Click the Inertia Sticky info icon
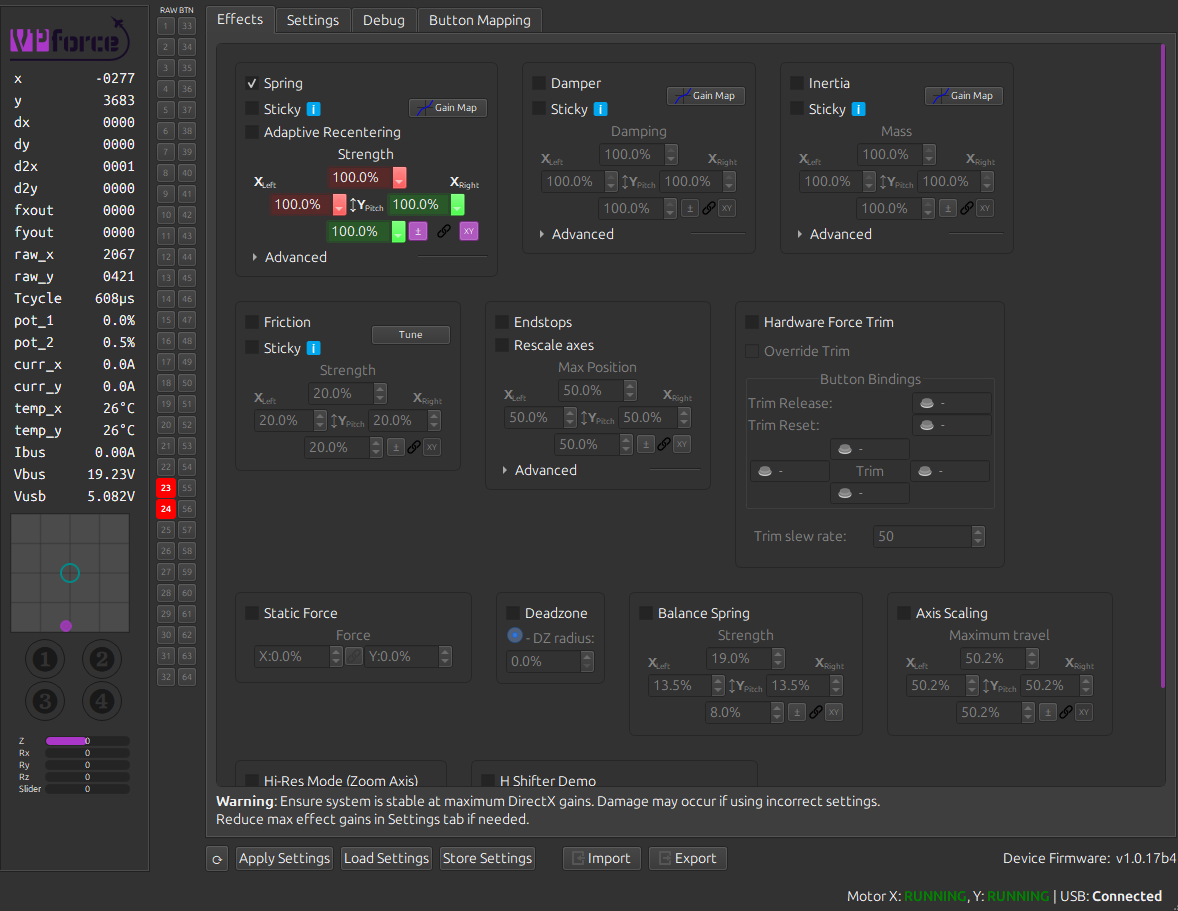 858,110
